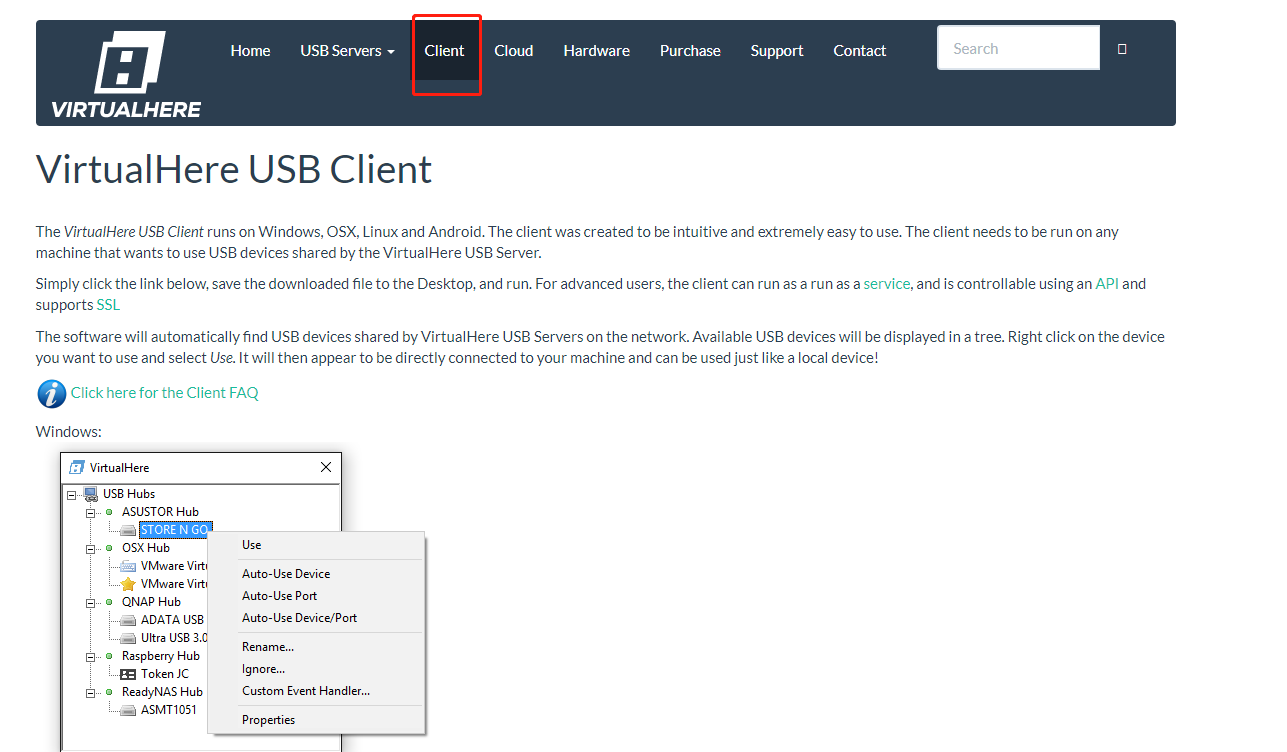Select the highlighted STORE N GO device
This screenshot has height=752, width=1287.
tap(175, 530)
